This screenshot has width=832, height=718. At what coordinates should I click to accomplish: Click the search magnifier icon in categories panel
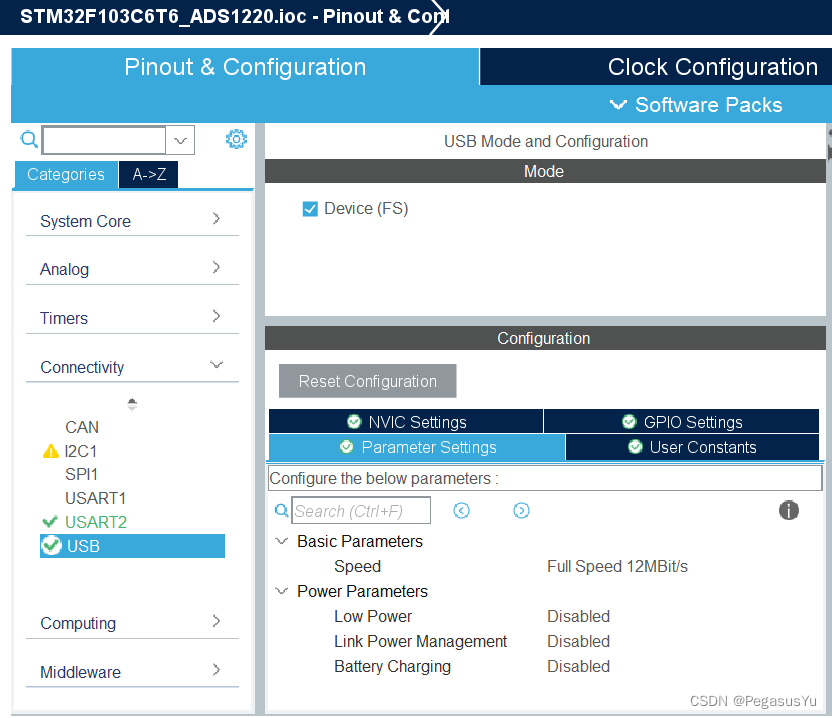(x=29, y=140)
